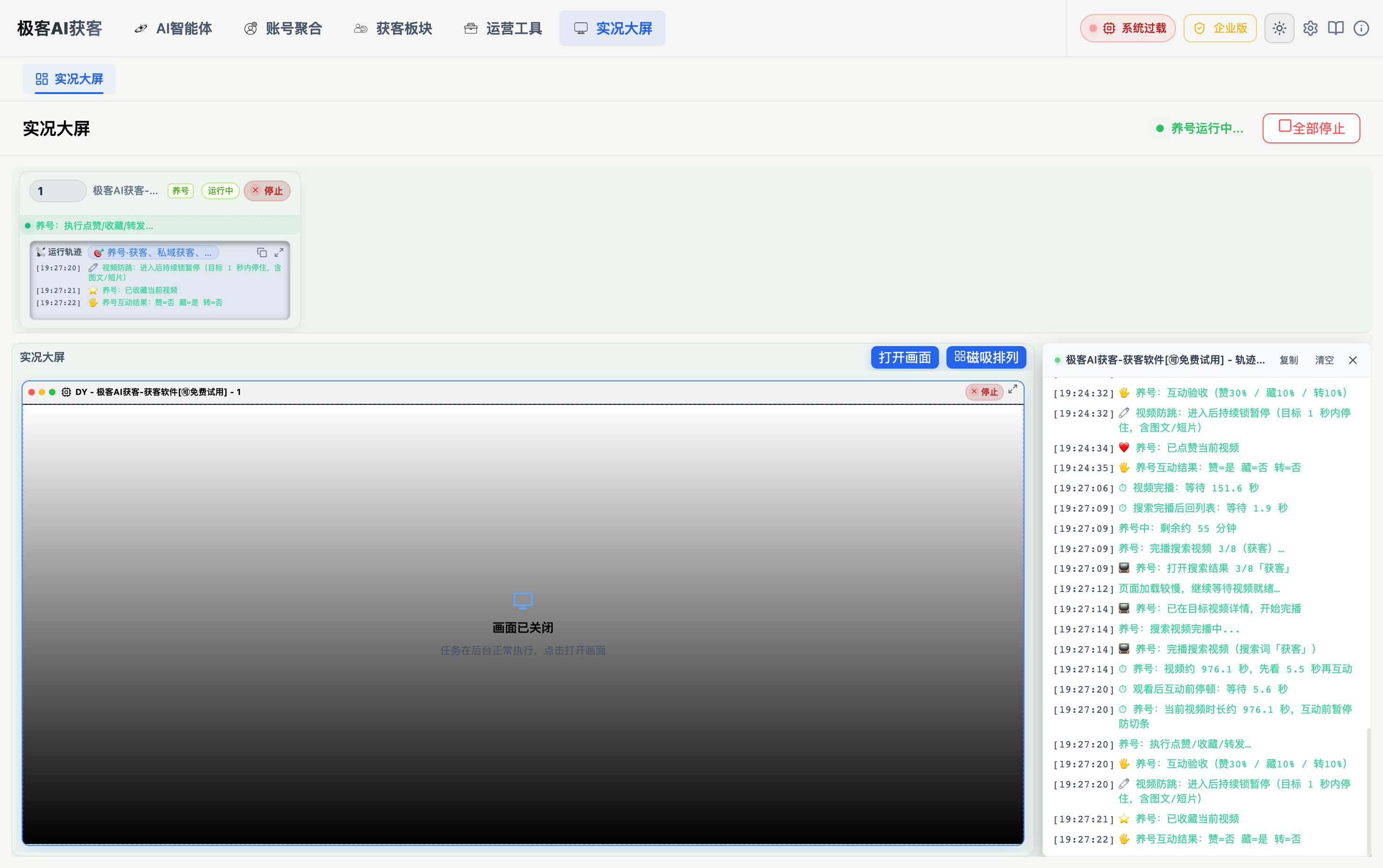The image size is (1383, 868).
Task: Click the 系统过载 status badge
Action: 1128,28
